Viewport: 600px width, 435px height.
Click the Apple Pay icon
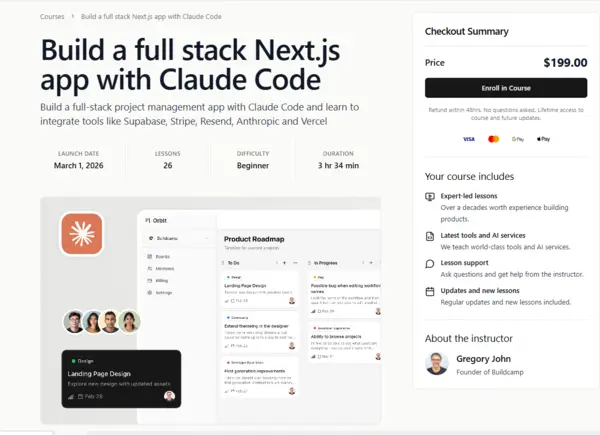click(x=543, y=139)
